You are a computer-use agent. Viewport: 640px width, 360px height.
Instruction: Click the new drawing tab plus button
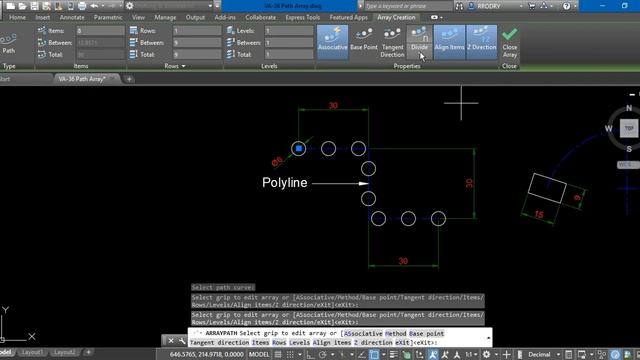point(129,79)
